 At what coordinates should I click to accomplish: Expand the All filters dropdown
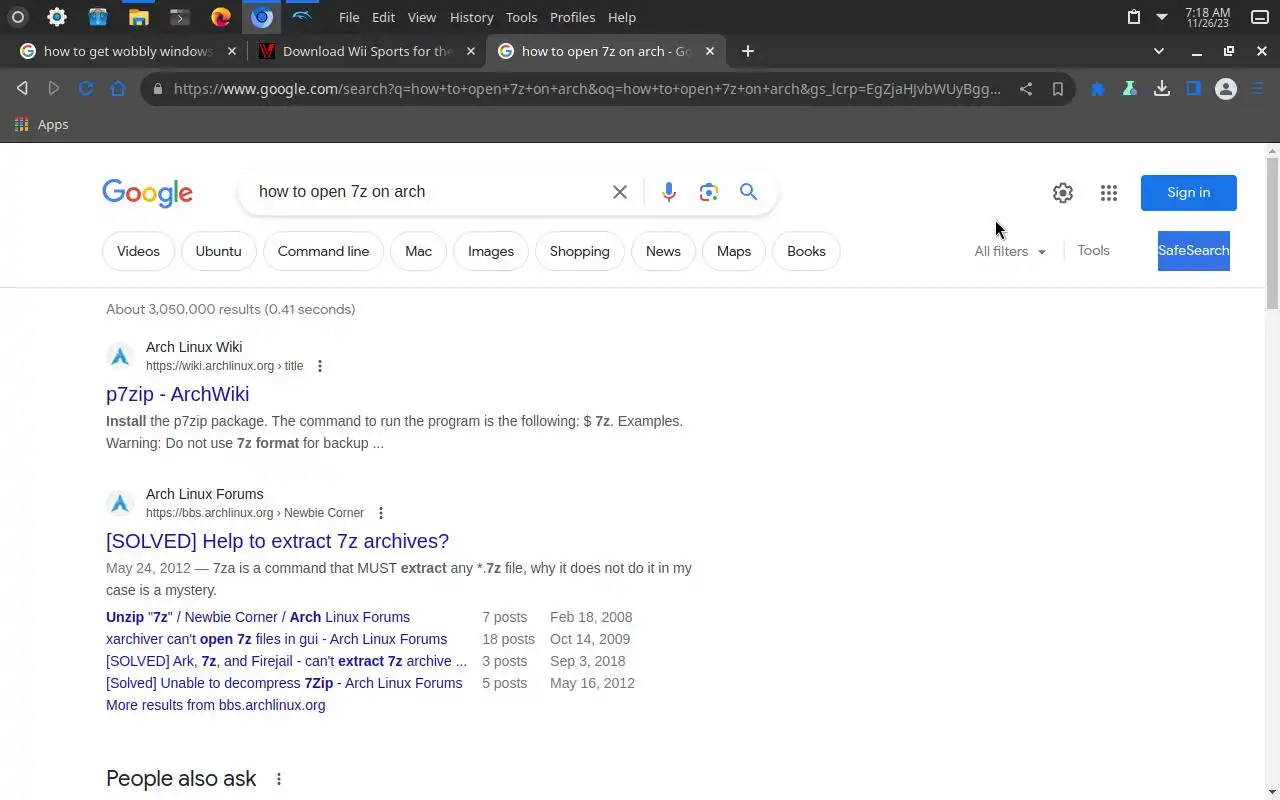point(1010,252)
